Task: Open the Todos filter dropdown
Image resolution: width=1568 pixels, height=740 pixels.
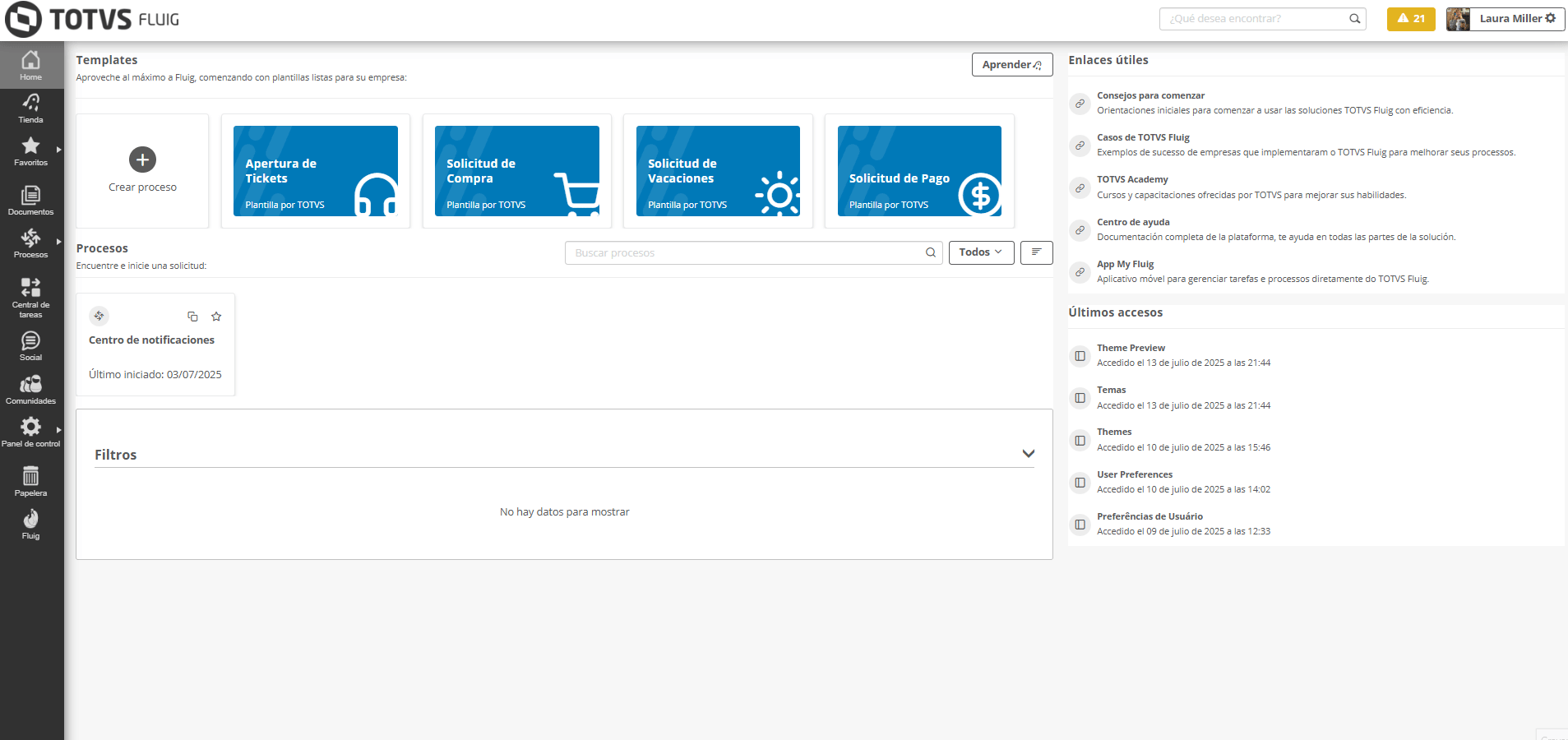Action: (x=981, y=252)
